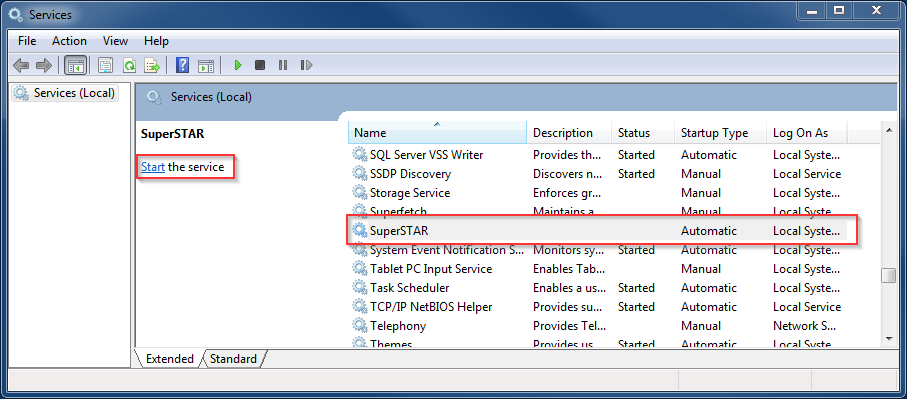
Task: Click the Export List toolbar icon
Action: click(152, 65)
